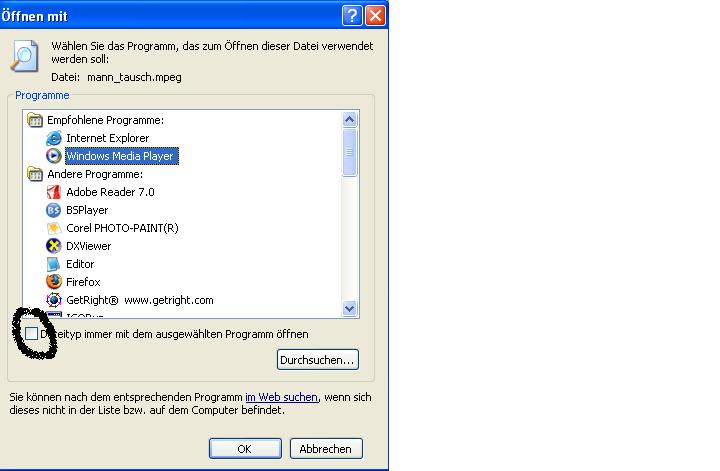The image size is (720, 471).
Task: Pick the BSPlayer icon
Action: tap(54, 210)
